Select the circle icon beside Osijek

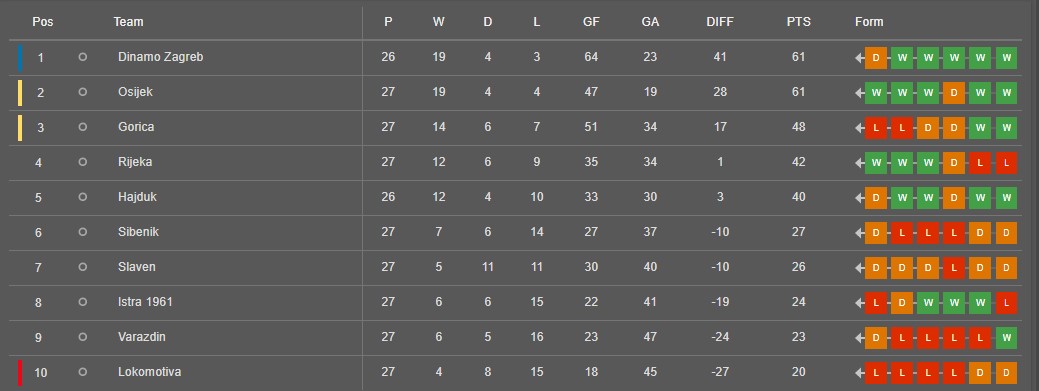(x=82, y=92)
